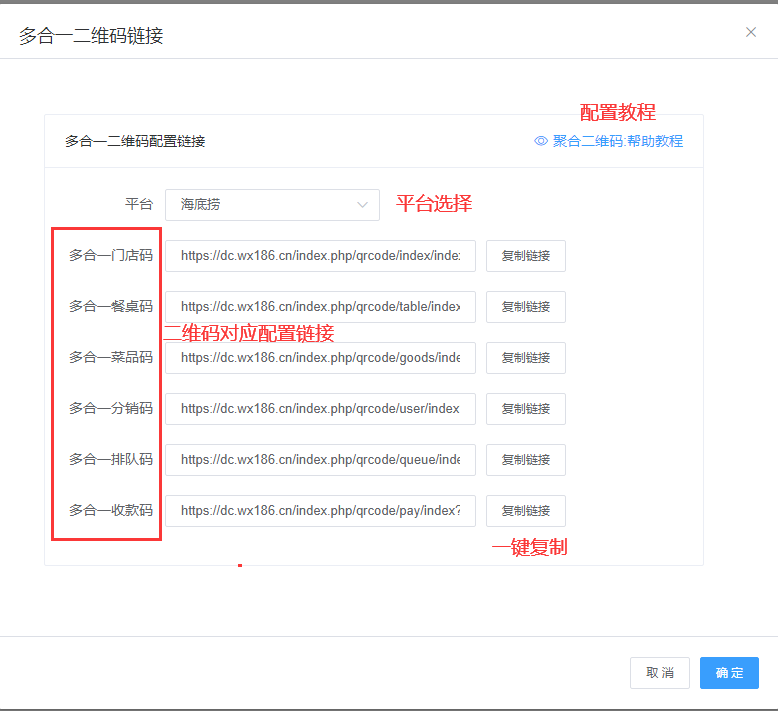Click the 多合一餐桌码 URL input field
The height and width of the screenshot is (711, 778).
[321, 307]
